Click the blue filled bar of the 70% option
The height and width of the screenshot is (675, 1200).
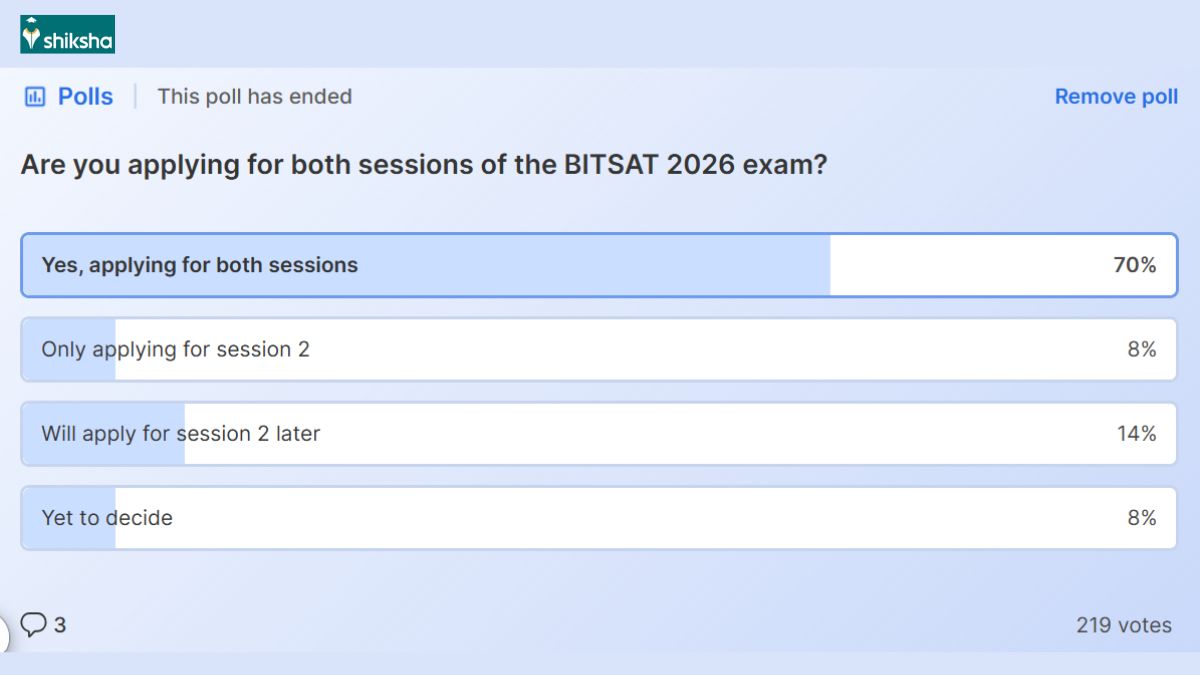click(600, 265)
